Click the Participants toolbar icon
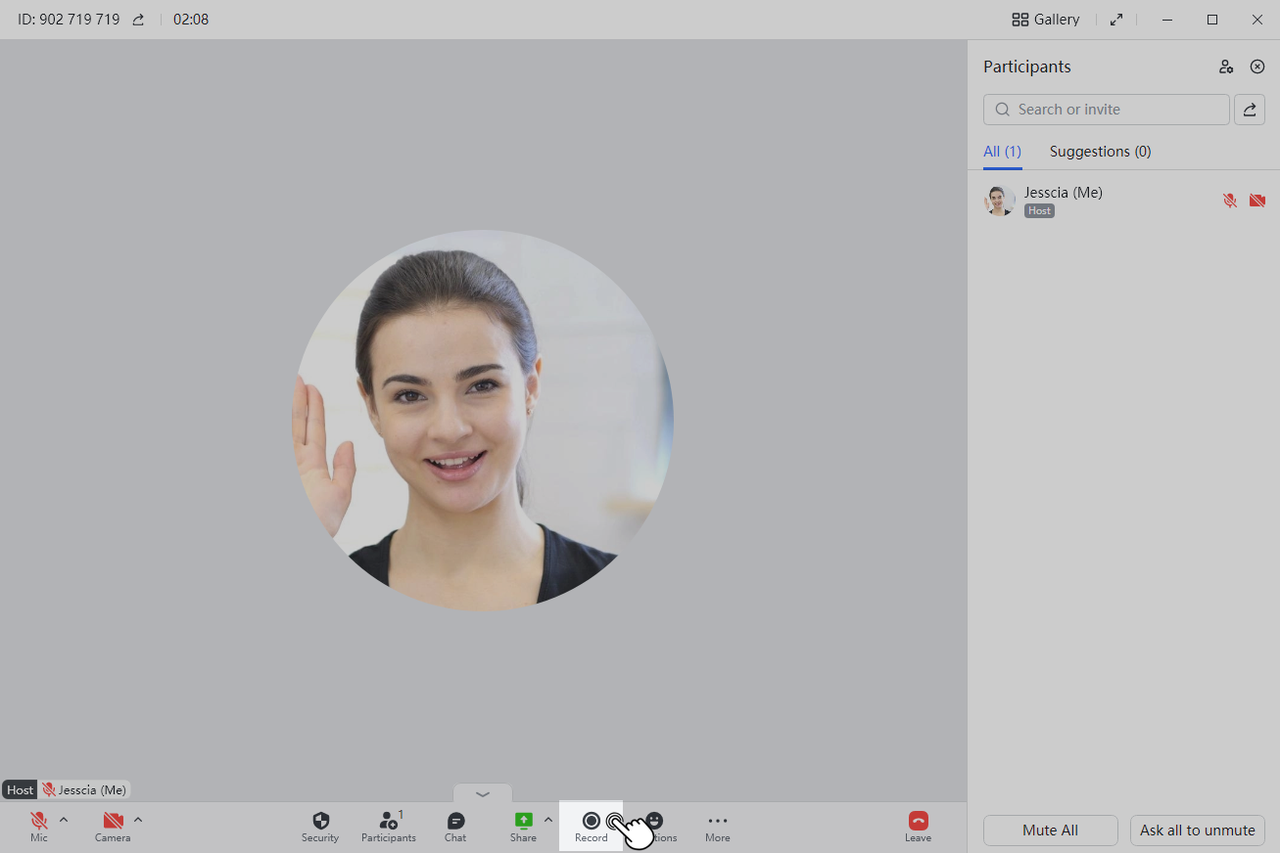The height and width of the screenshot is (853, 1280). click(389, 826)
